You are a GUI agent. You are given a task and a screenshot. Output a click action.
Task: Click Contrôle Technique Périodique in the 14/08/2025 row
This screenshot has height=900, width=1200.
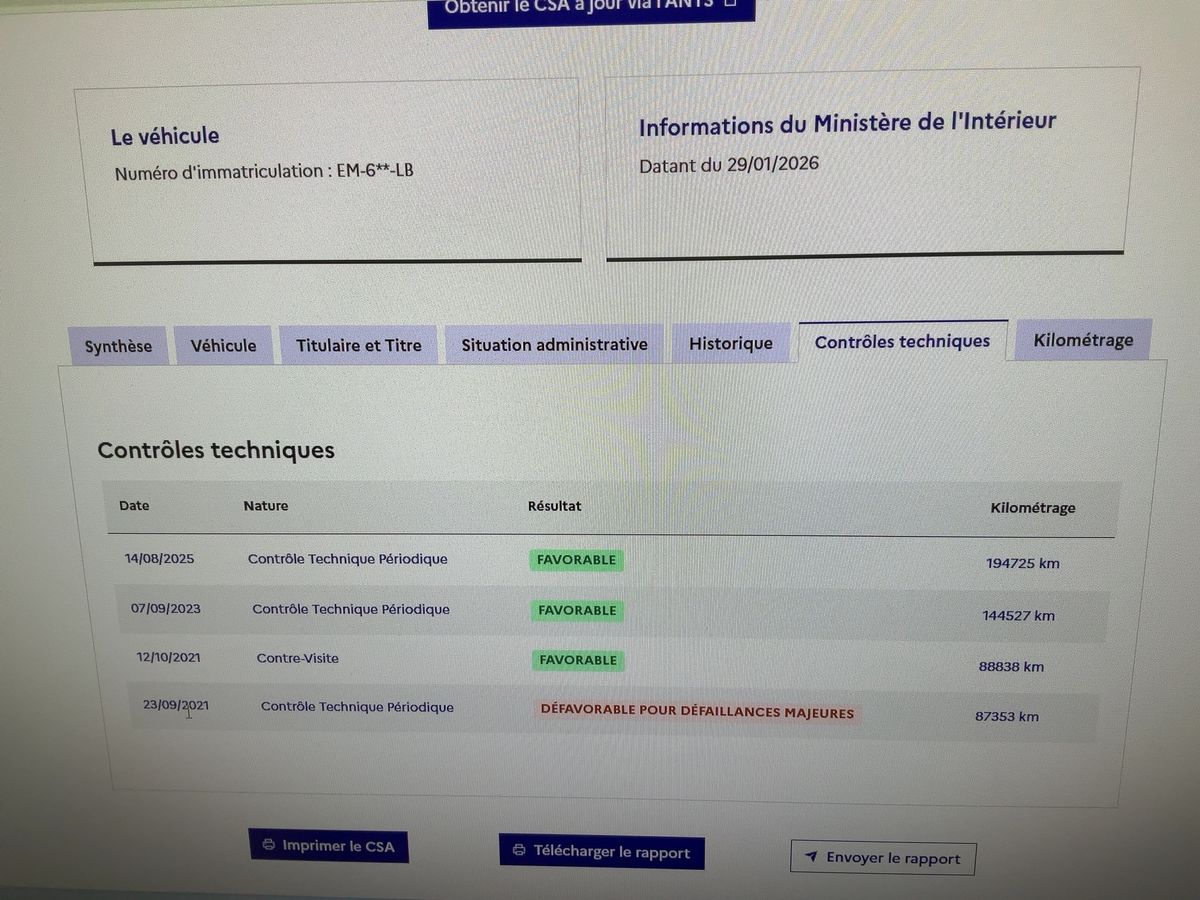[x=348, y=559]
